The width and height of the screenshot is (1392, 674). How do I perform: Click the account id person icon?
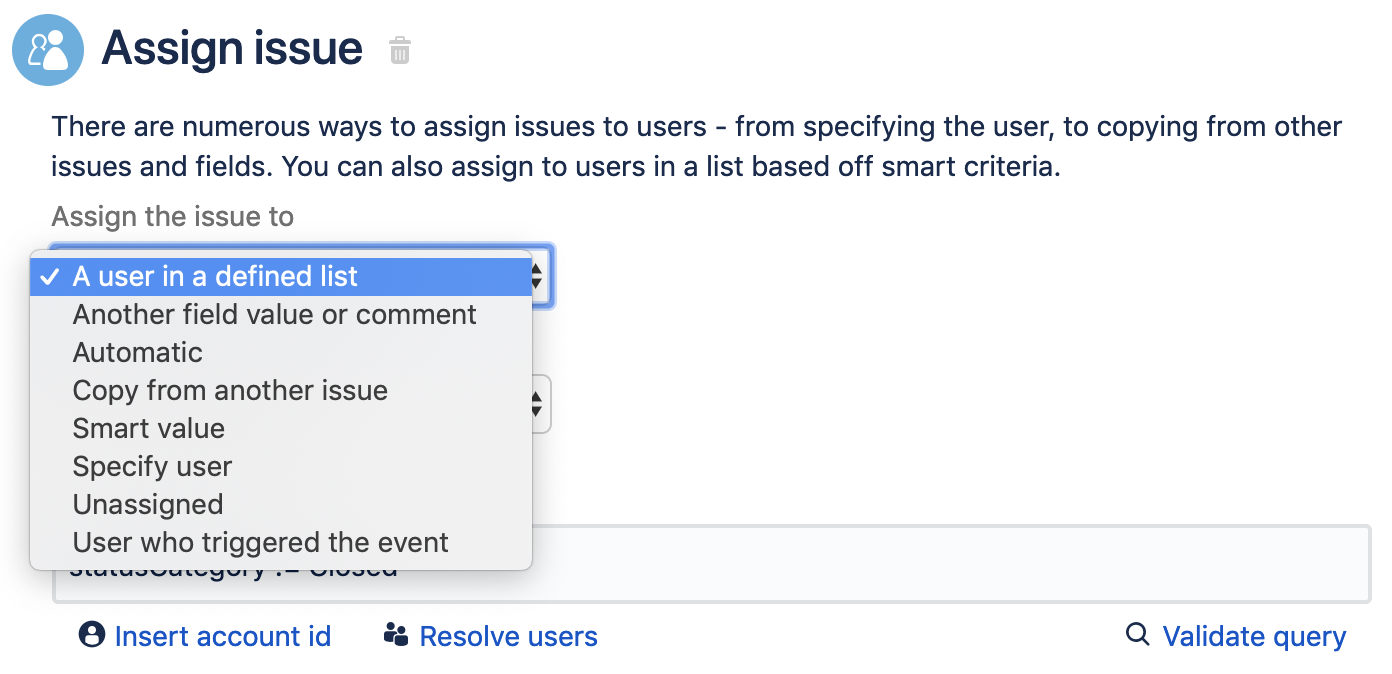tap(92, 635)
